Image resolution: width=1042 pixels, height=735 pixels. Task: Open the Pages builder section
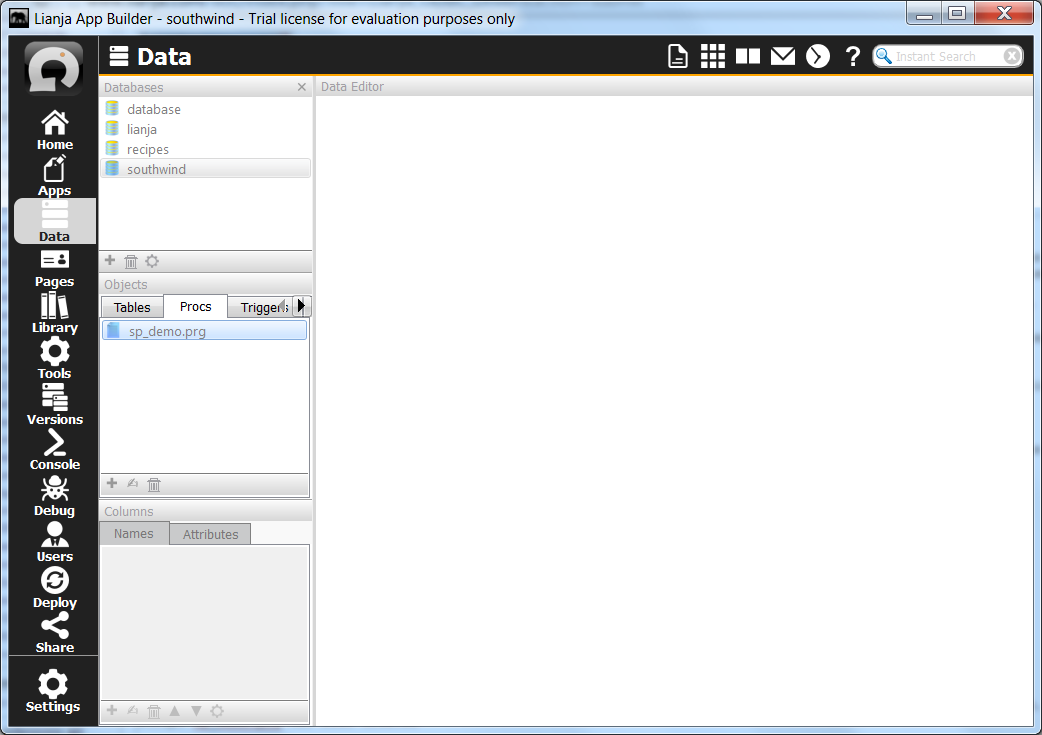pyautogui.click(x=54, y=267)
